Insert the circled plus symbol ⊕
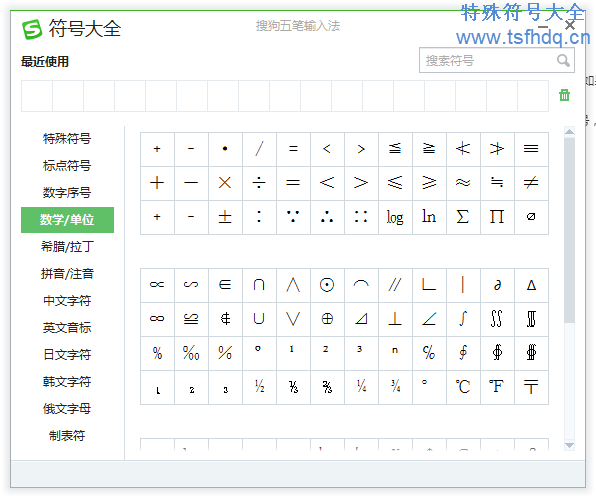Image resolution: width=596 pixels, height=498 pixels. [x=327, y=319]
